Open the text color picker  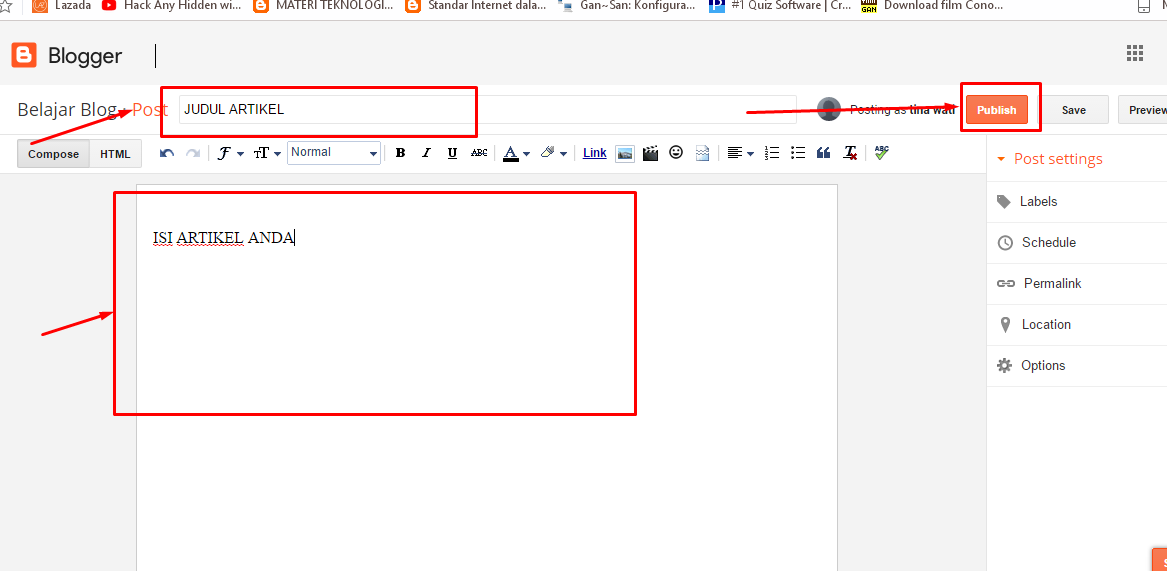click(516, 153)
